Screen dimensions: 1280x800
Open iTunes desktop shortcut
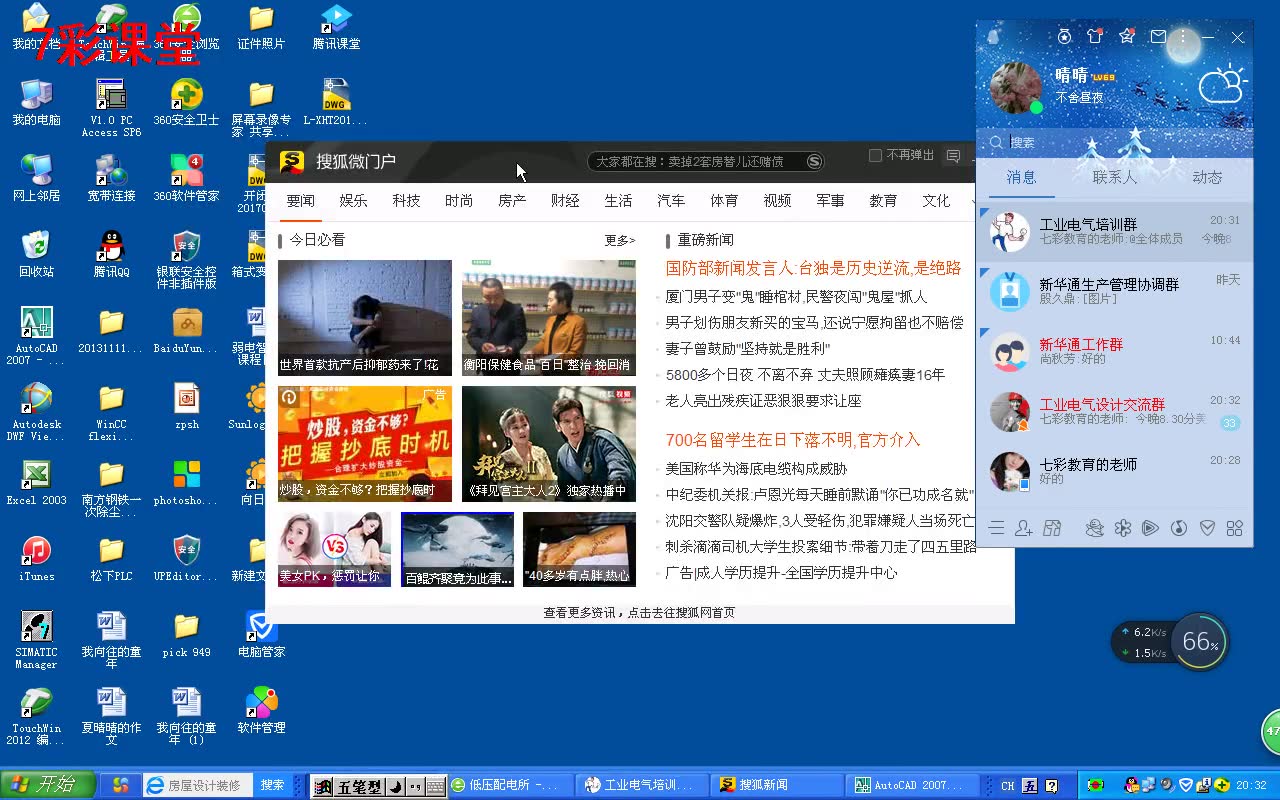pyautogui.click(x=36, y=559)
